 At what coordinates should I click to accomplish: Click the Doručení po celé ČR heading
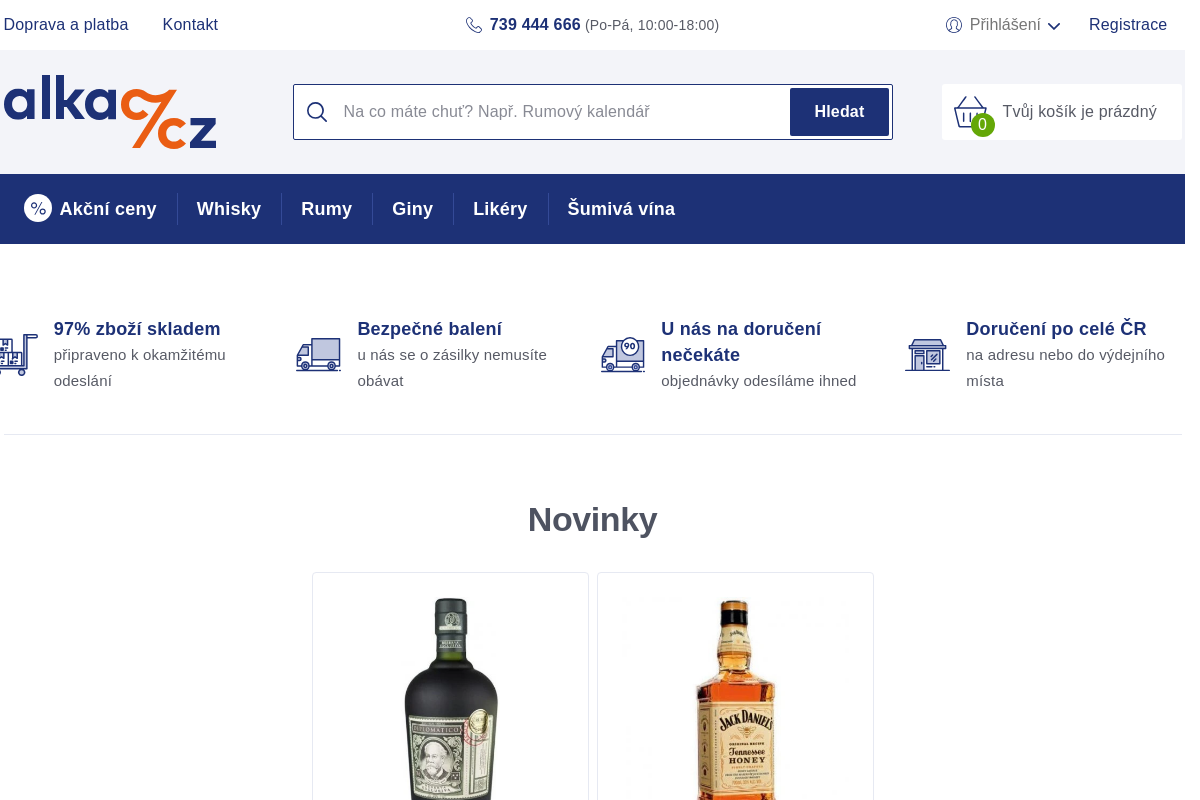tap(1056, 329)
